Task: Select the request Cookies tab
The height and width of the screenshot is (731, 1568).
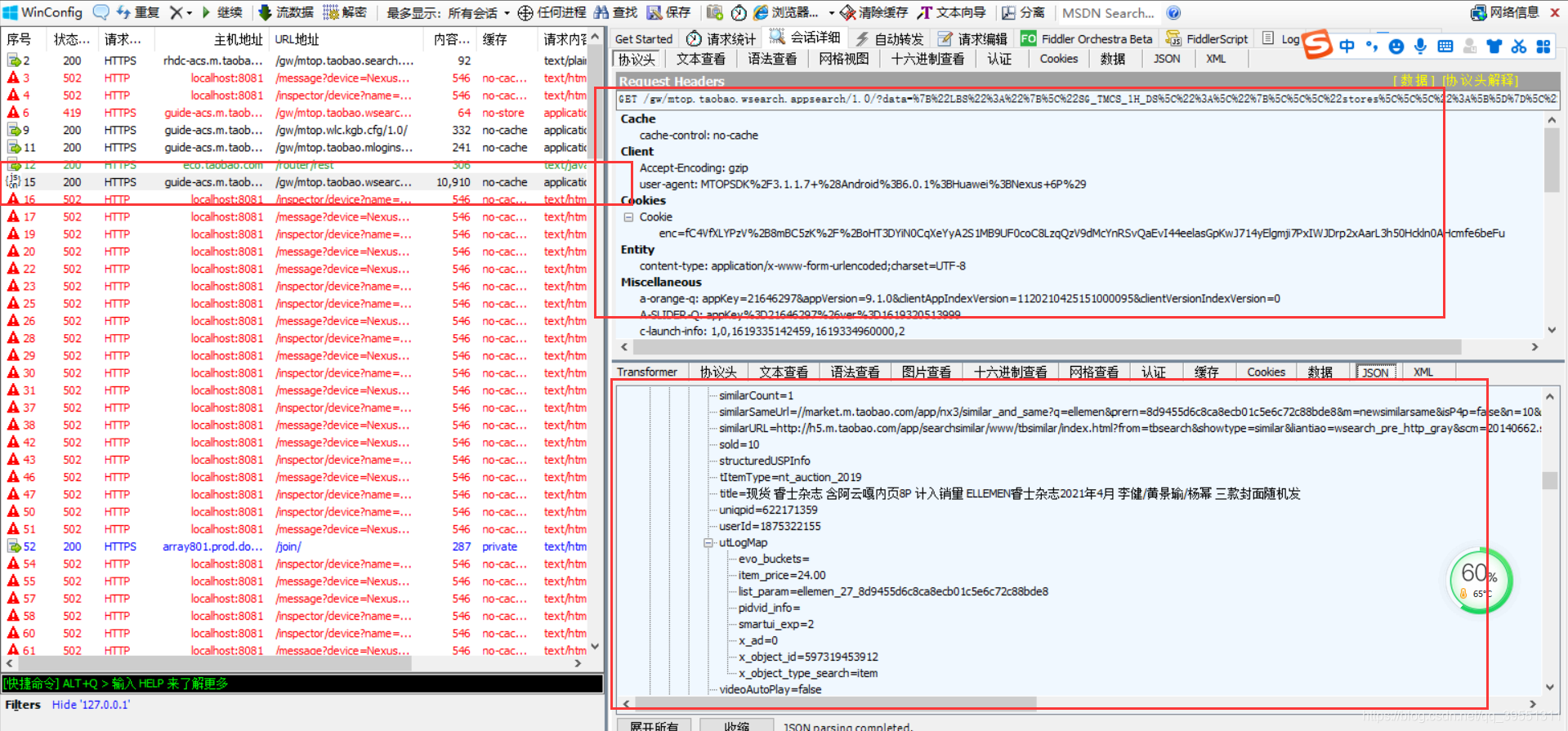Action: pos(1058,59)
